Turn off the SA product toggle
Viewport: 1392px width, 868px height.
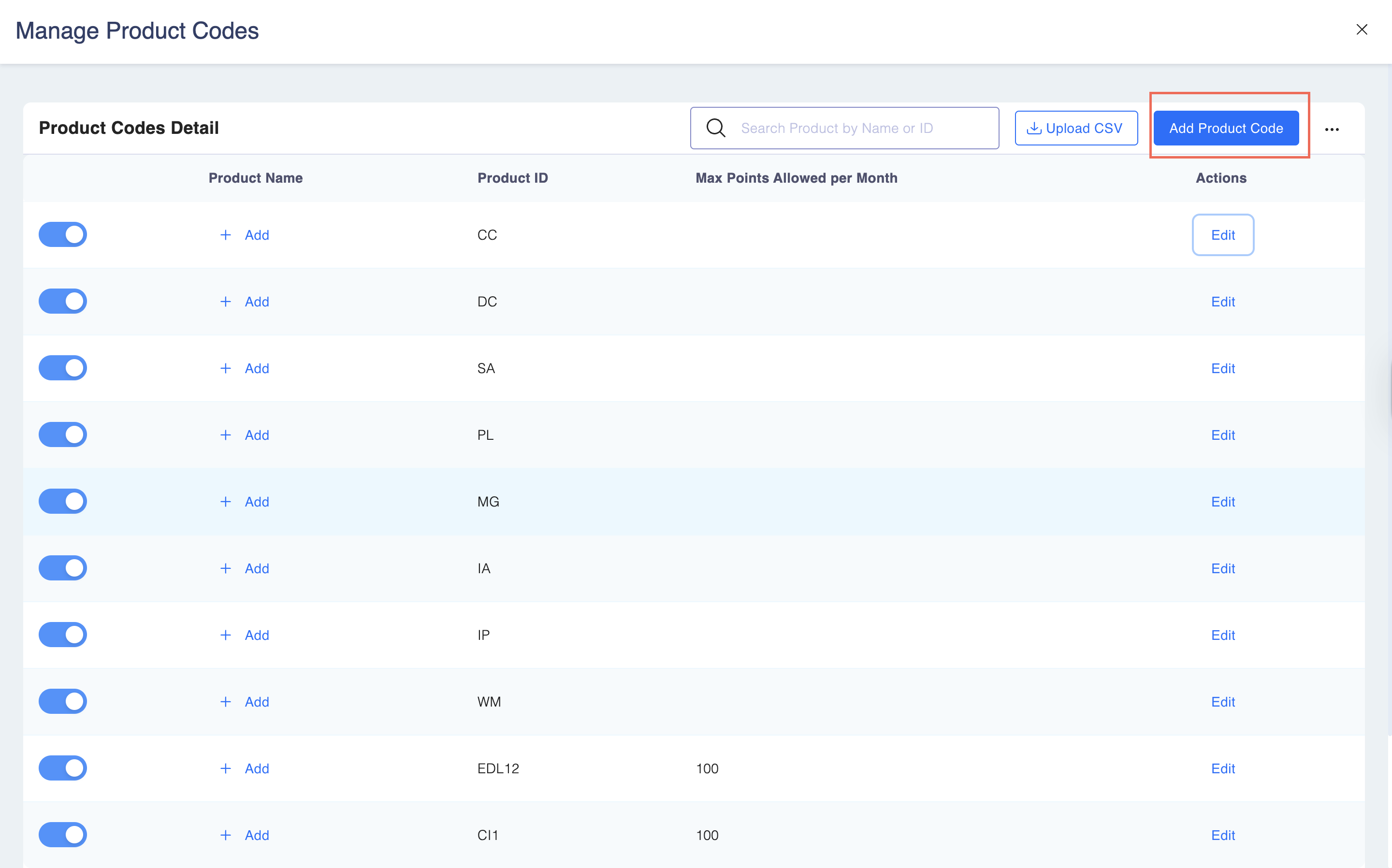[62, 368]
